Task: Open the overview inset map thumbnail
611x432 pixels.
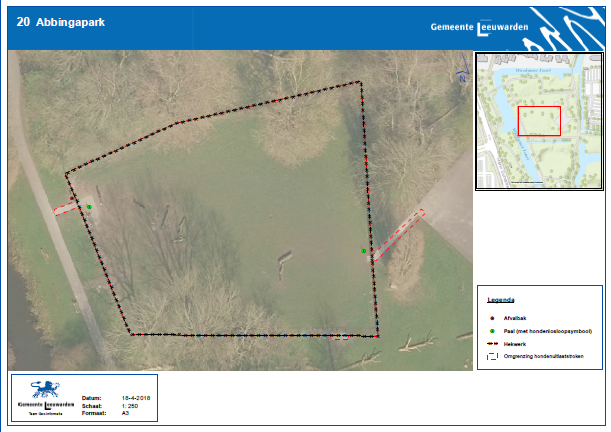Action: click(539, 120)
